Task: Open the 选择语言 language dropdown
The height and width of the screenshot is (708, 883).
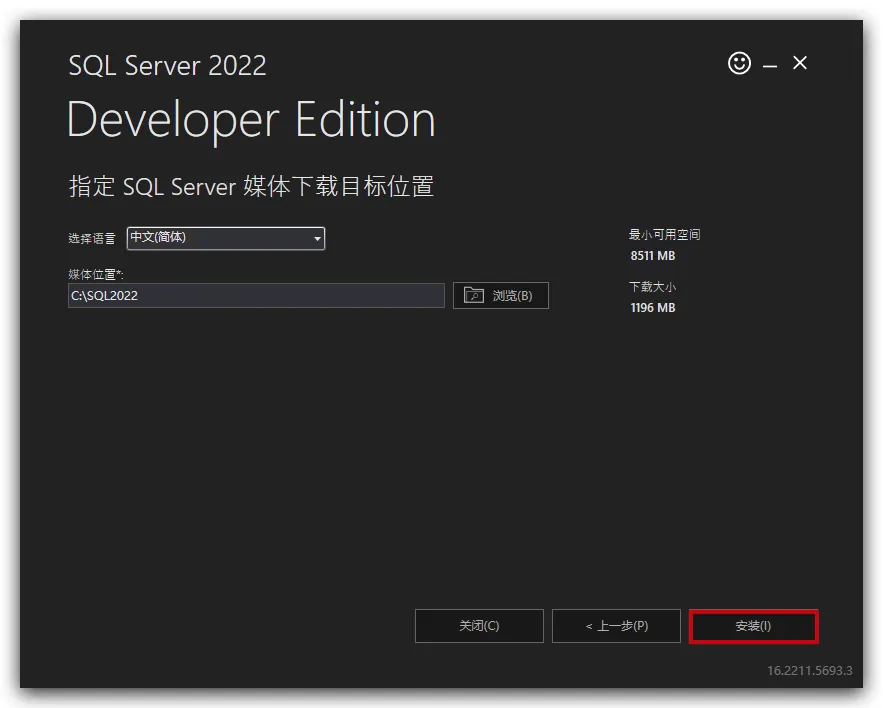Action: [226, 238]
